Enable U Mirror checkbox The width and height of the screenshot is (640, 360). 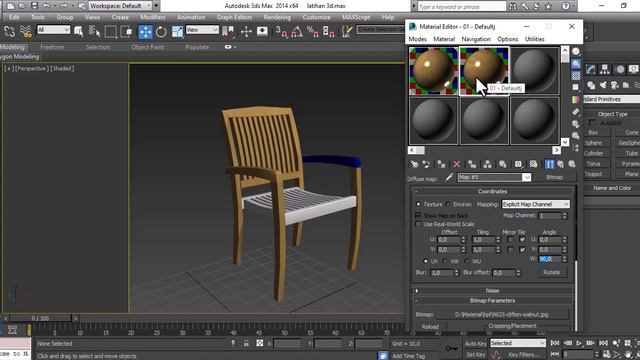coord(510,239)
